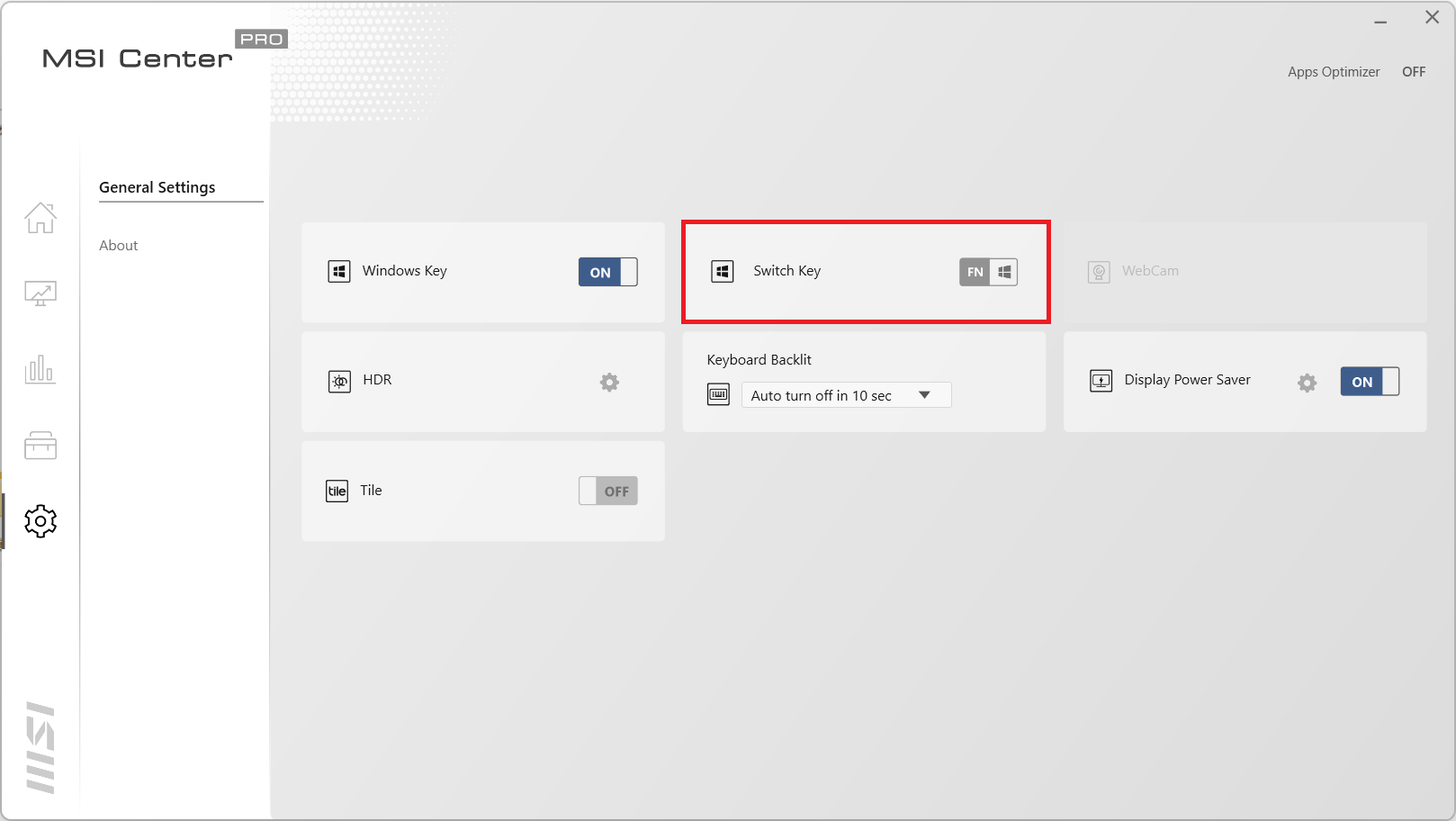This screenshot has height=821, width=1456.
Task: Open HDR settings gear
Action: point(609,383)
